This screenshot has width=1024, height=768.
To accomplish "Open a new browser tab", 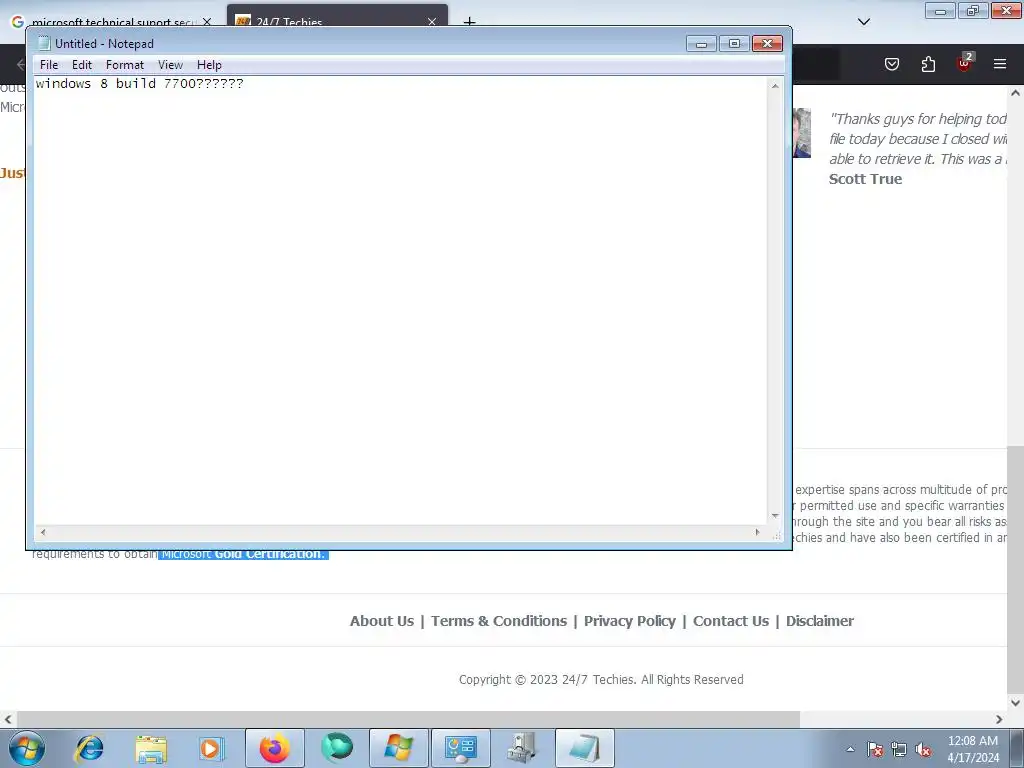I will (x=469, y=22).
